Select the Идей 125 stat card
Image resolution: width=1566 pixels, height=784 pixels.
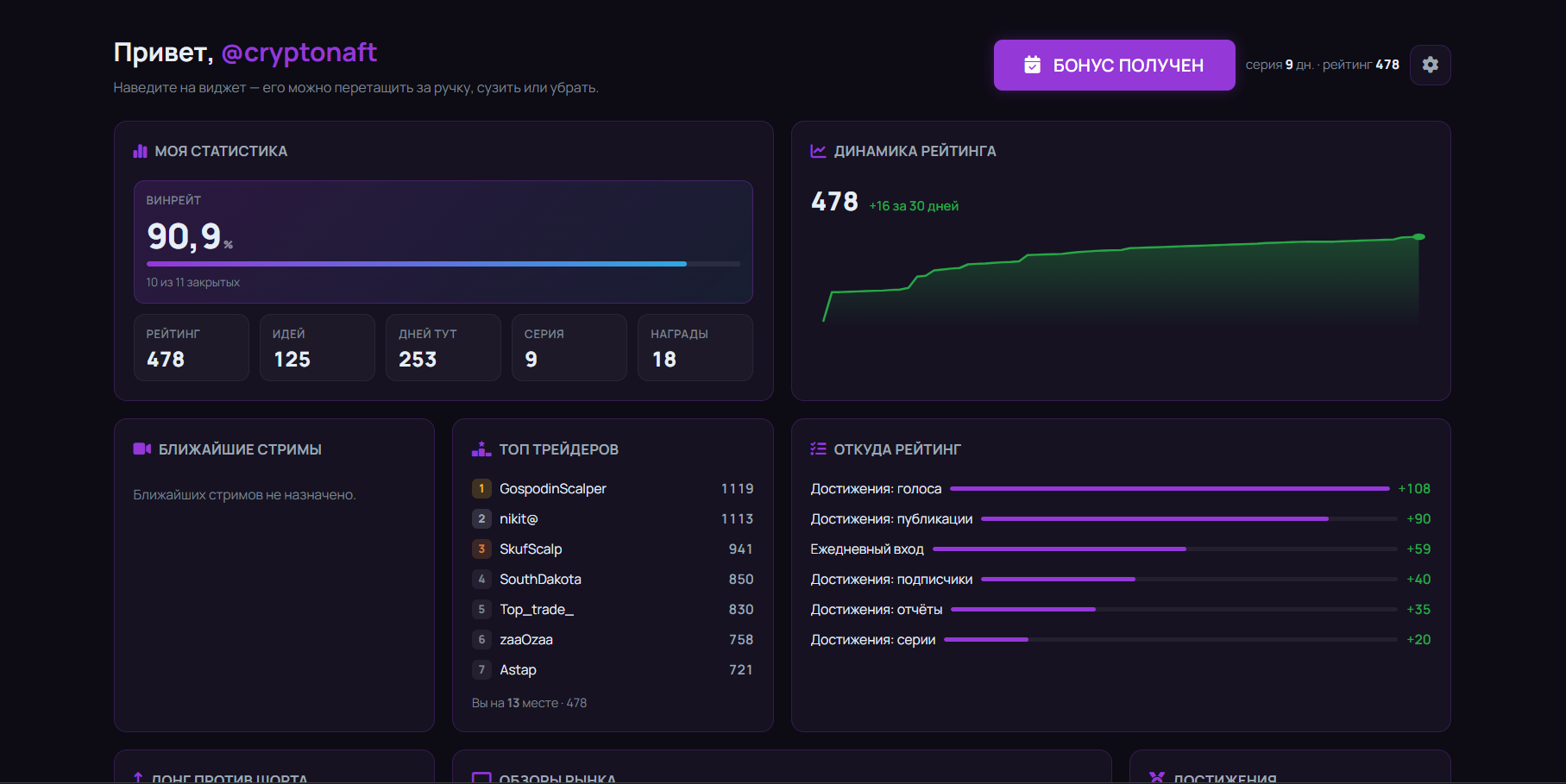[x=318, y=348]
